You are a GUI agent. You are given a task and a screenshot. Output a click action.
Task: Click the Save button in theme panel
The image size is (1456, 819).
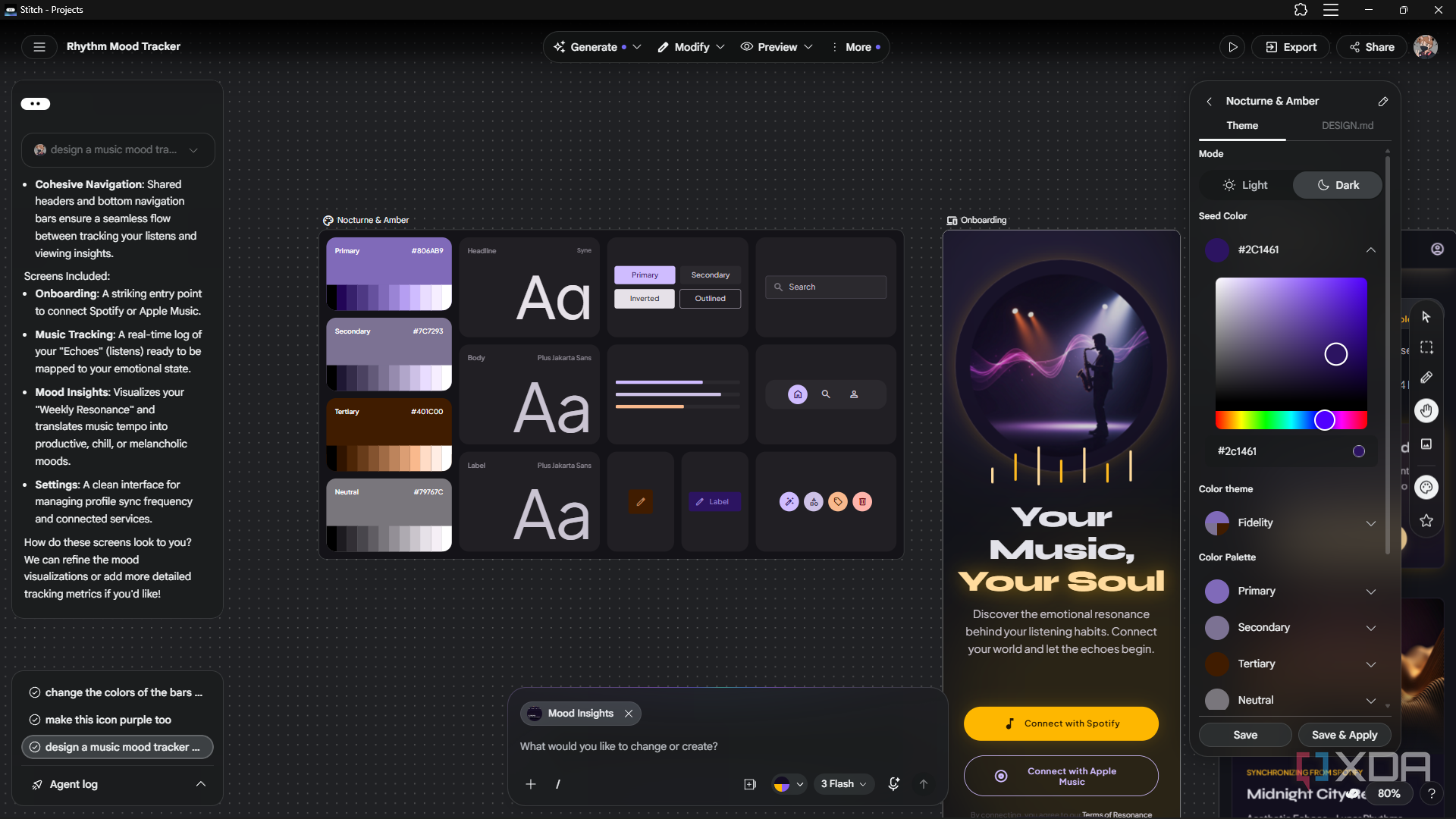coord(1245,735)
